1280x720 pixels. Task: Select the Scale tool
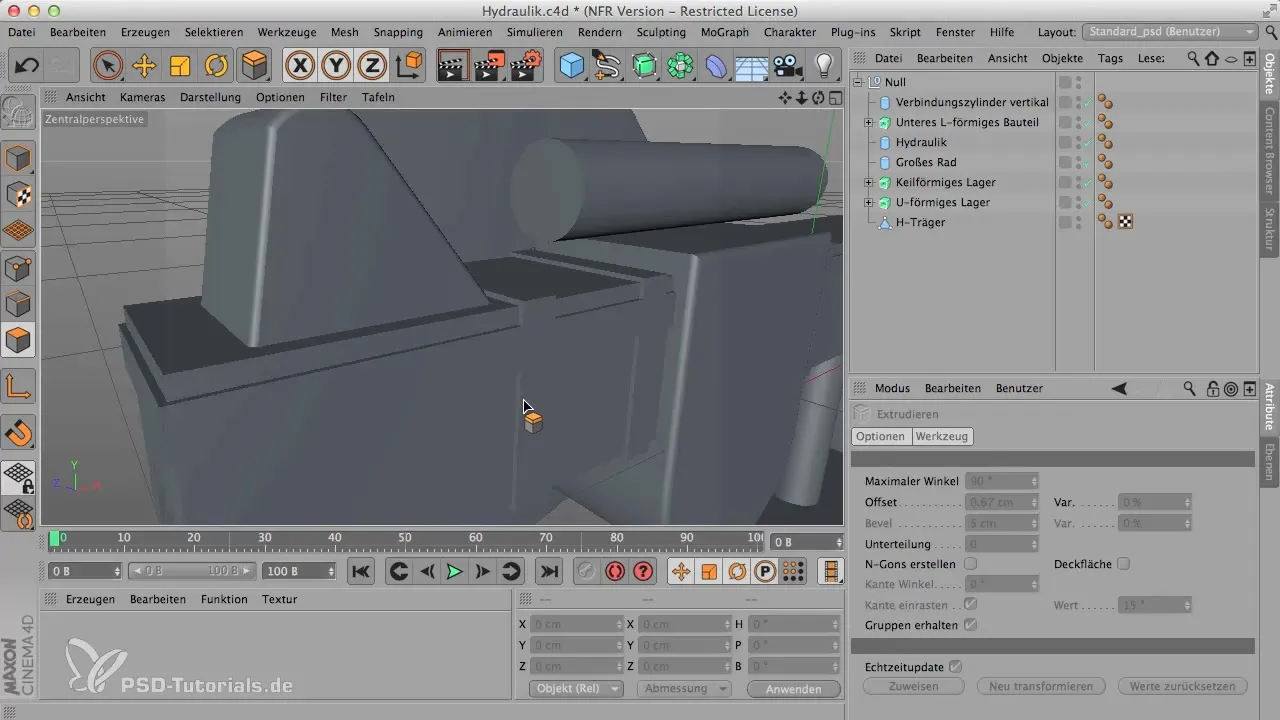[x=180, y=66]
